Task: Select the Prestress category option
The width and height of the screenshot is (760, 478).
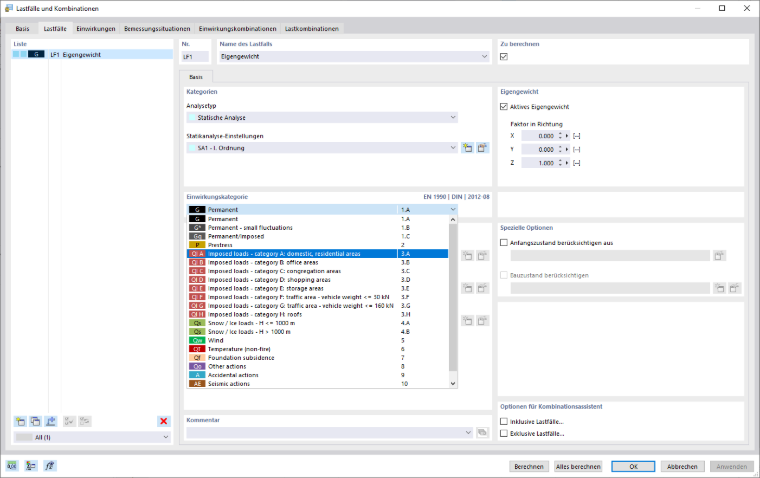Action: [x=317, y=245]
